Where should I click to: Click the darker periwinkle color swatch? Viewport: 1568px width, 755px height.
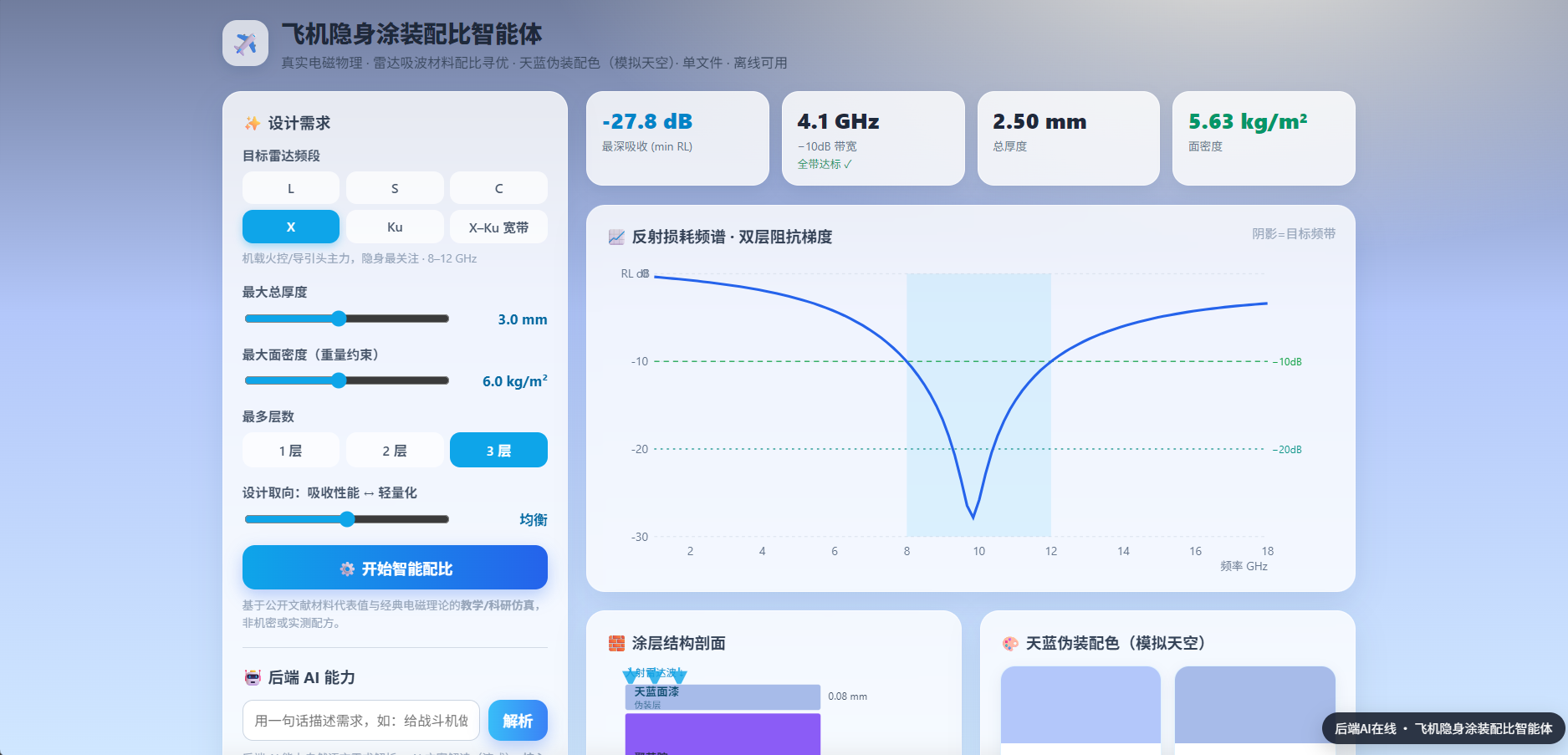pos(1254,705)
